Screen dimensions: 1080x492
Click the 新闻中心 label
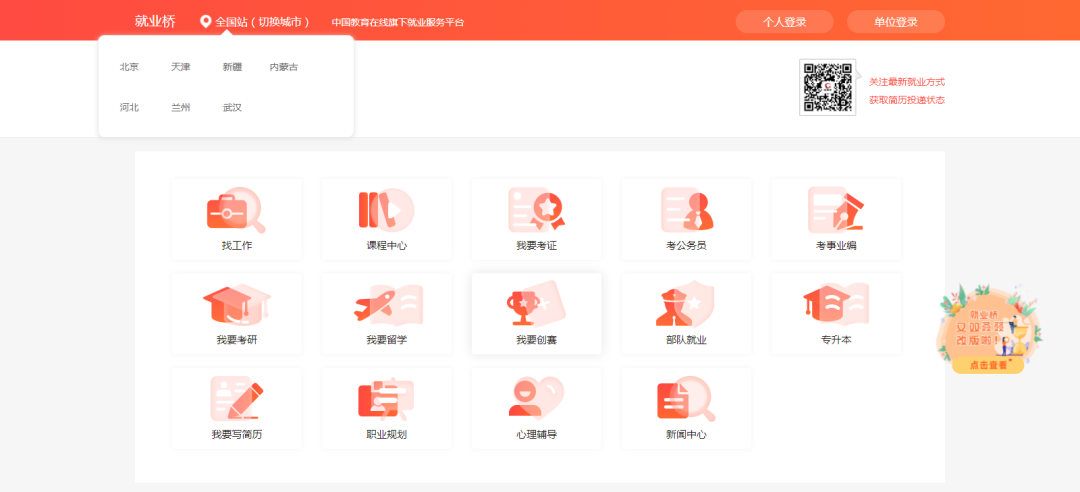686,435
